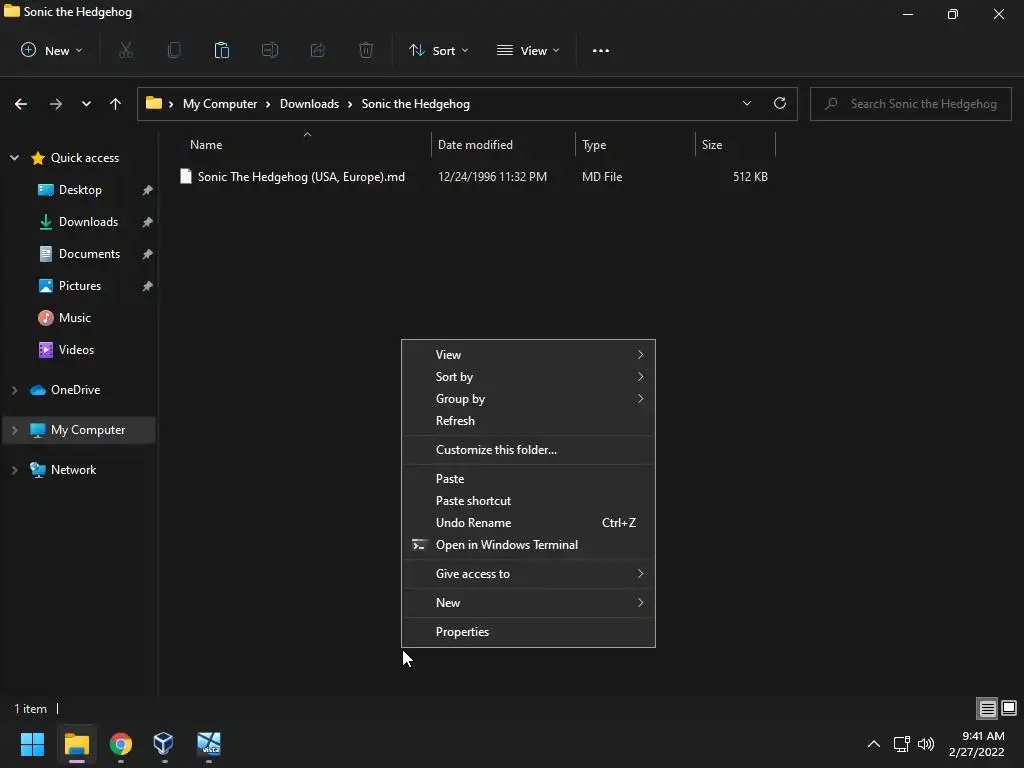Select Desktop in Quick access

[x=80, y=190]
